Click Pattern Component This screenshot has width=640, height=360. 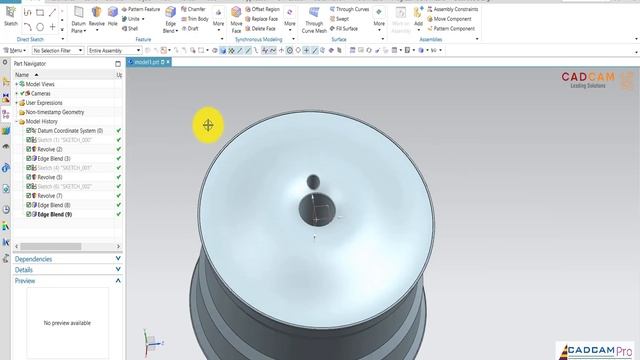451,29
